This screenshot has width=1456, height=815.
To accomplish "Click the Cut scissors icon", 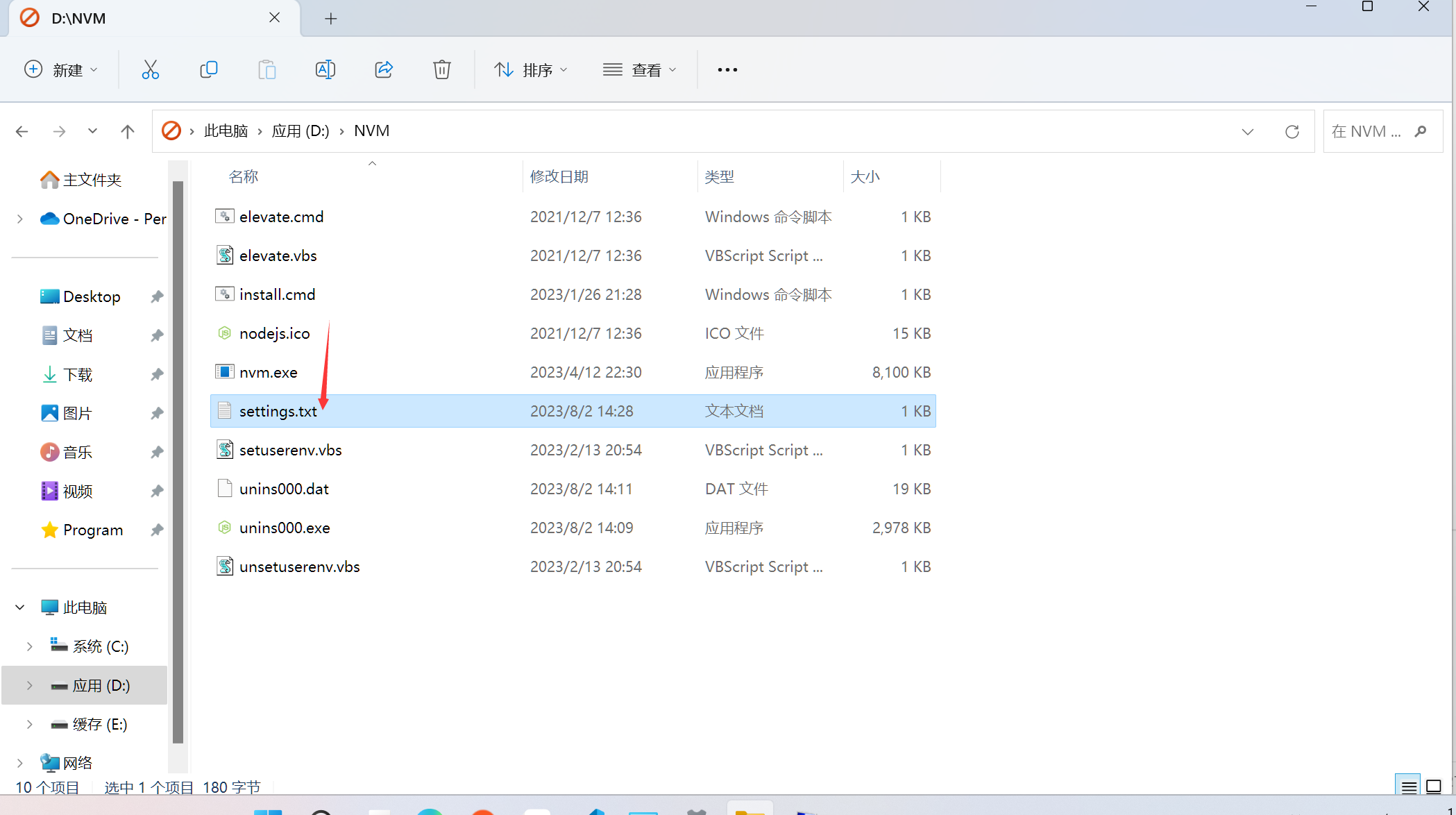I will [x=150, y=69].
